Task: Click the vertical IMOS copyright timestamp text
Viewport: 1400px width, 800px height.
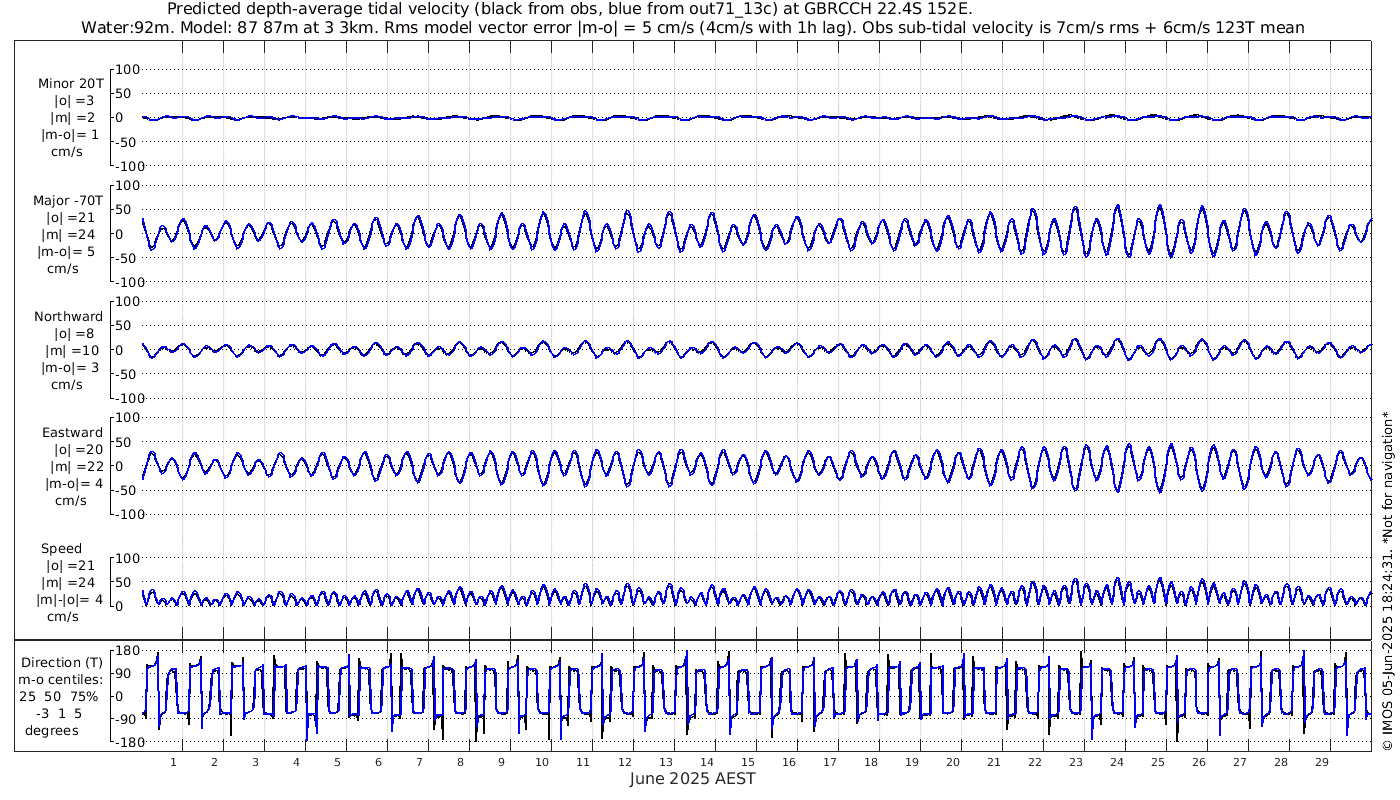Action: [1387, 581]
